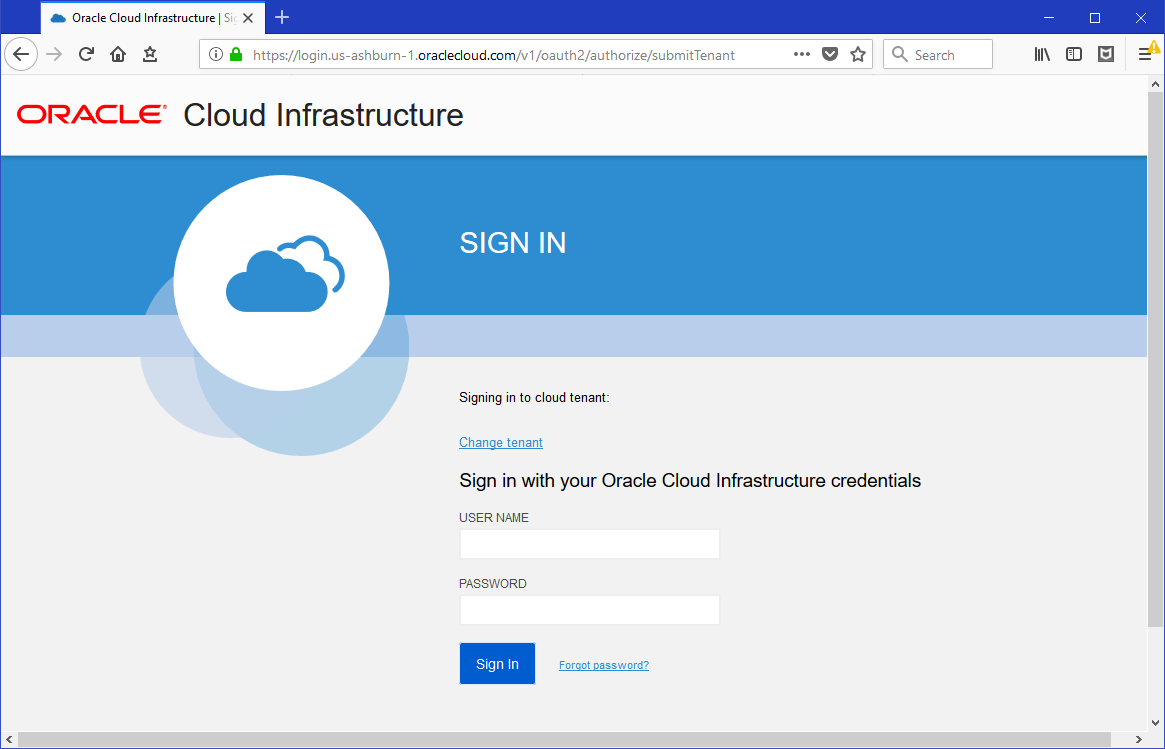Open the page actions ellipsis menu
This screenshot has height=749, width=1165.
pos(801,54)
